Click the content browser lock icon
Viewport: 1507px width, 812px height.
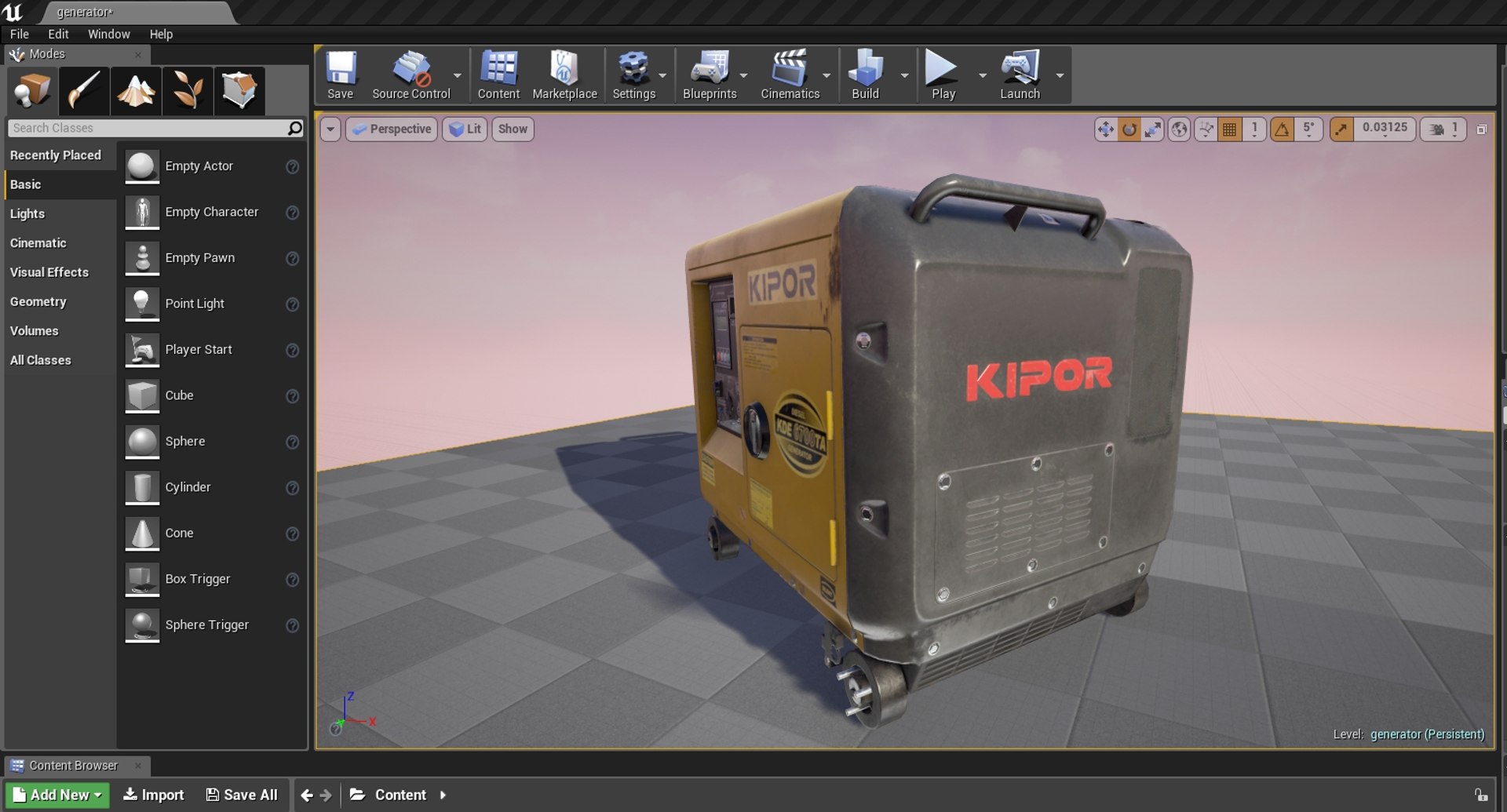pyautogui.click(x=1480, y=795)
